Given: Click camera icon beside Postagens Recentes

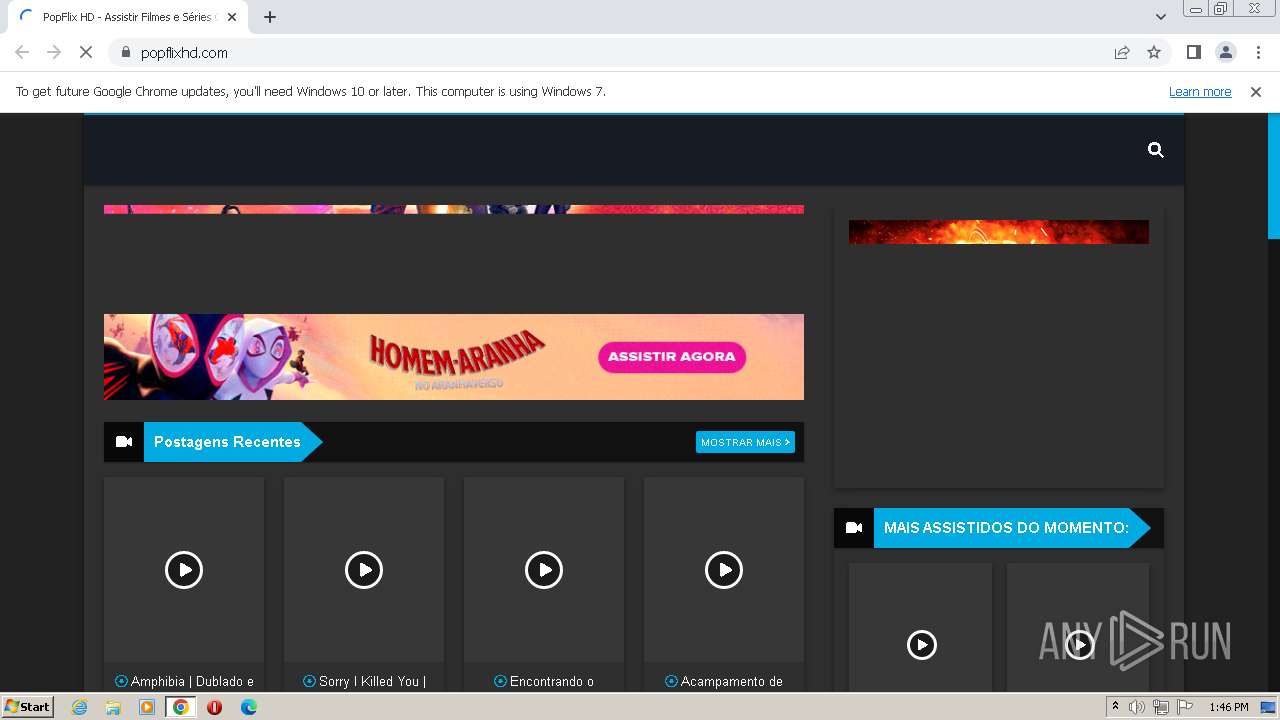Looking at the screenshot, I should pos(124,442).
